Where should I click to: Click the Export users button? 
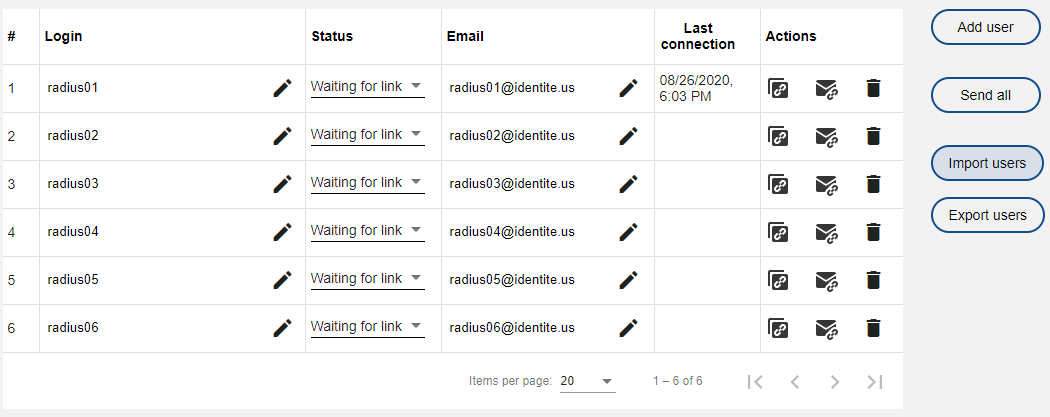point(987,215)
